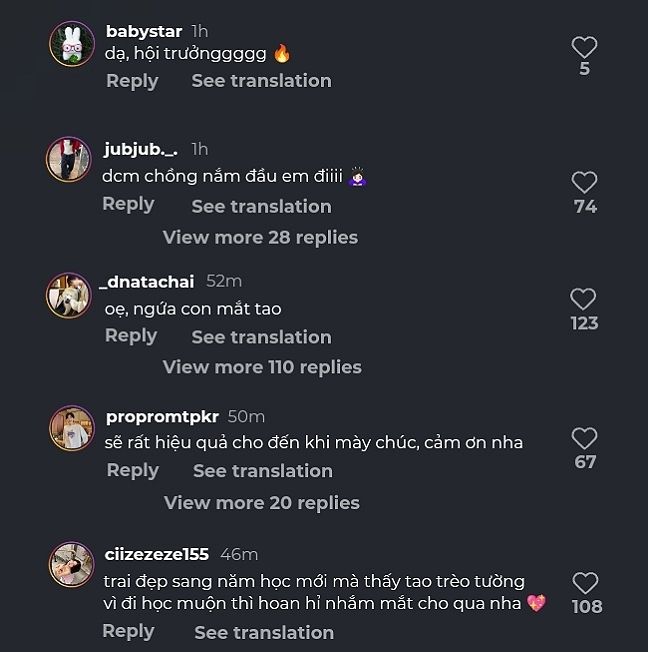
Task: Open ciizezeze155's profile avatar
Action: point(72,565)
